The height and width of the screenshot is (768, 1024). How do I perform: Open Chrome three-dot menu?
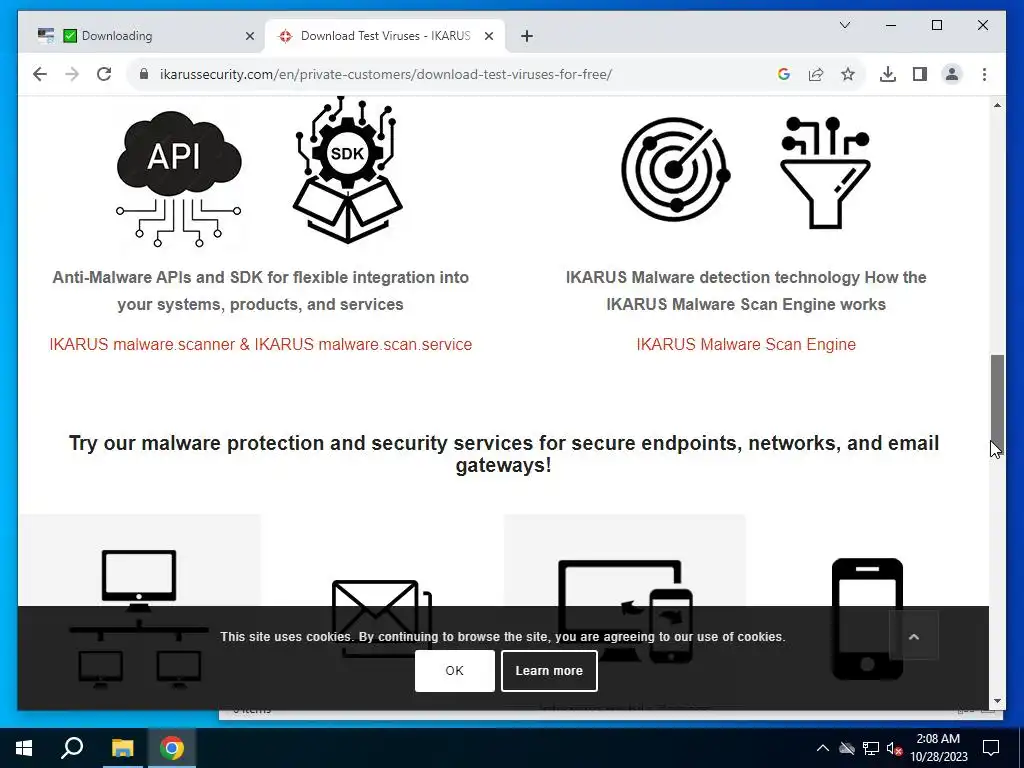pyautogui.click(x=984, y=74)
